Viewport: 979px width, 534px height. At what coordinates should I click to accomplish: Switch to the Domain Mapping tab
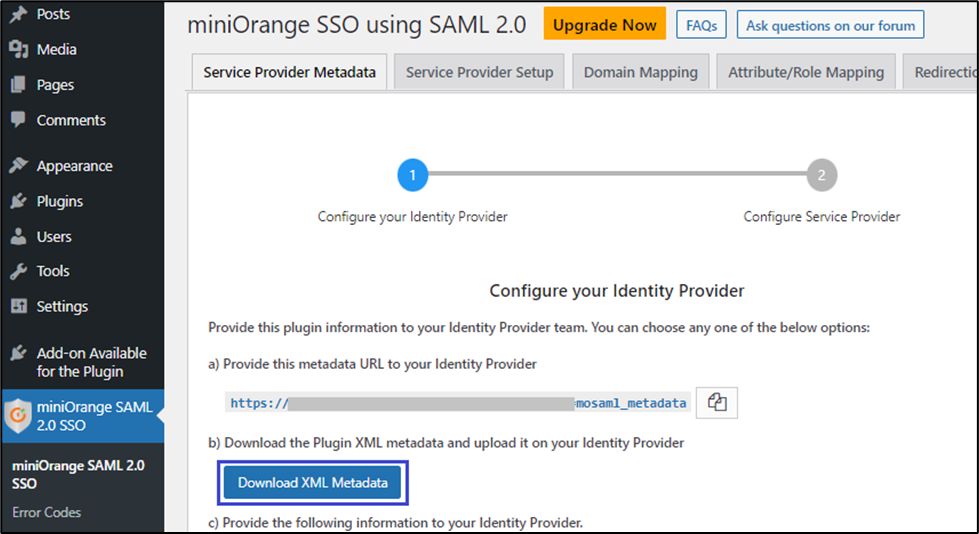point(640,72)
